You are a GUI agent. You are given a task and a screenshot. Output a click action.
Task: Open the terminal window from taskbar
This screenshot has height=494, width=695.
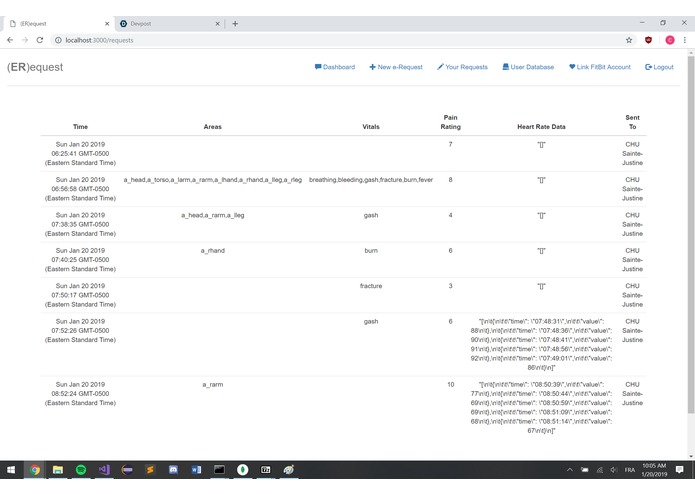[219, 470]
